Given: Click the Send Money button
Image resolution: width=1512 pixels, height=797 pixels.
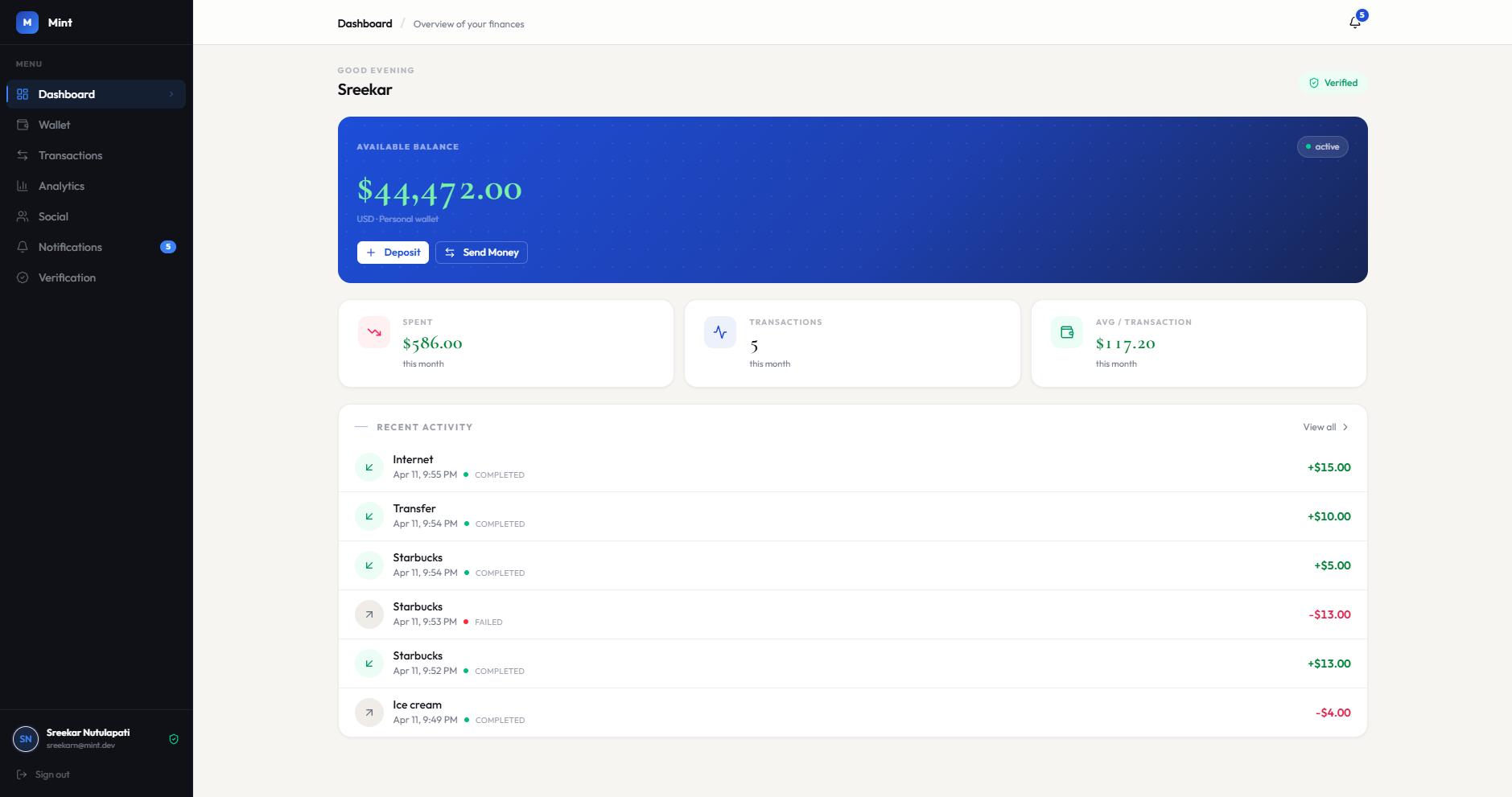Looking at the screenshot, I should click(481, 253).
